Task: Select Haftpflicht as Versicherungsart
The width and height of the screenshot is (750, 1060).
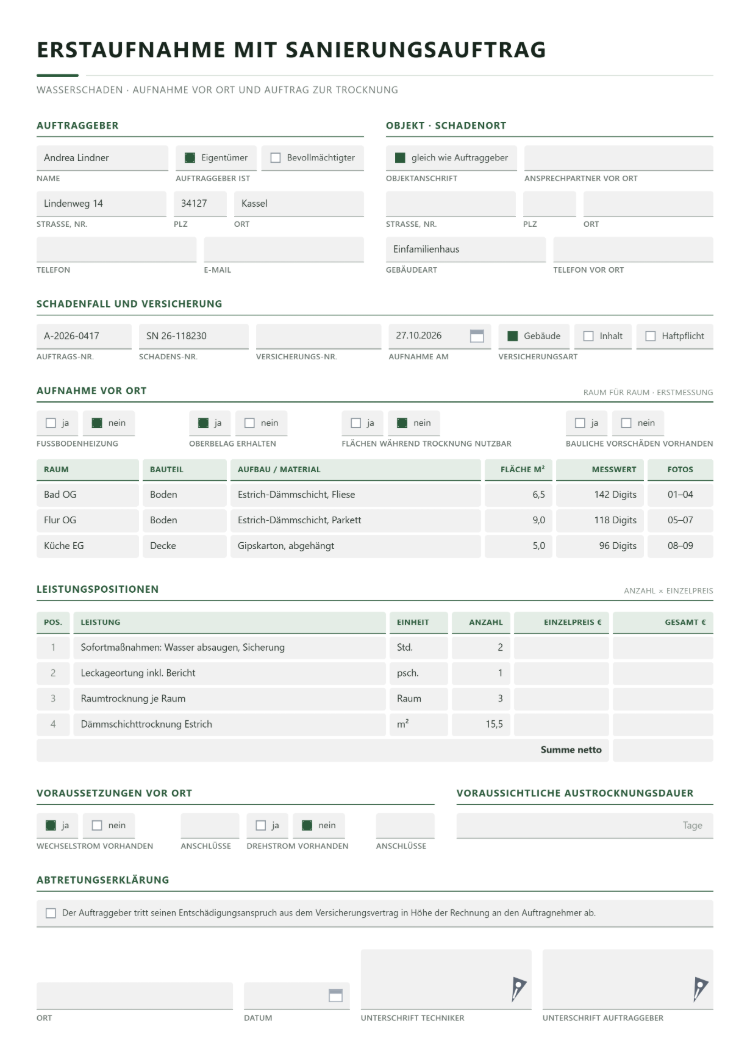Action: coord(651,336)
